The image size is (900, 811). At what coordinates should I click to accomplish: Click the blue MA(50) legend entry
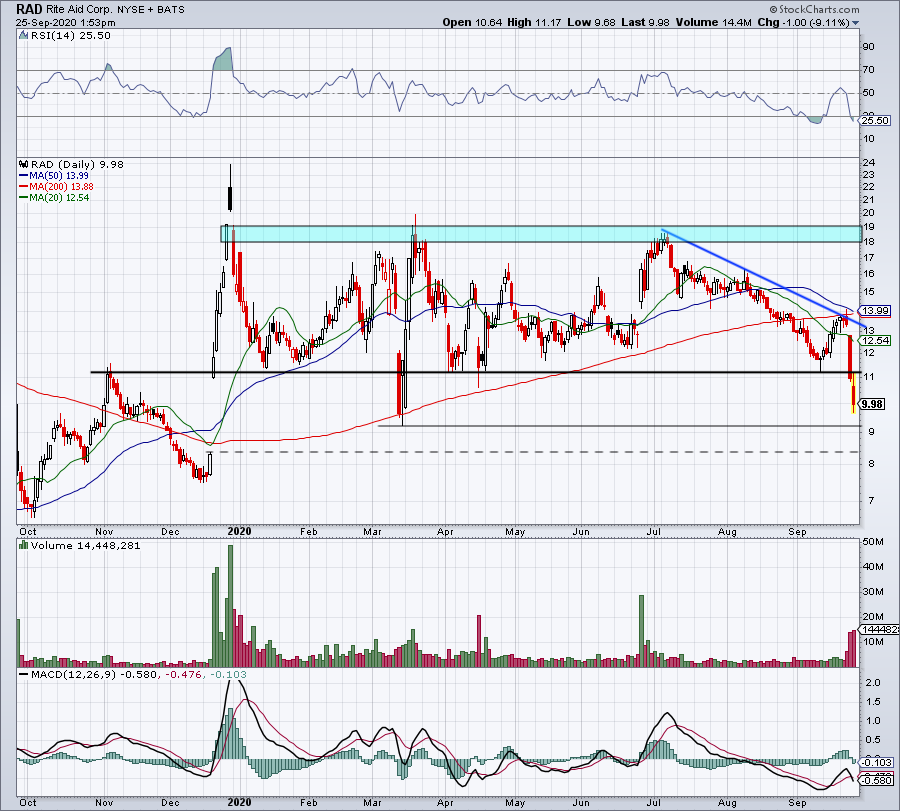click(x=50, y=174)
